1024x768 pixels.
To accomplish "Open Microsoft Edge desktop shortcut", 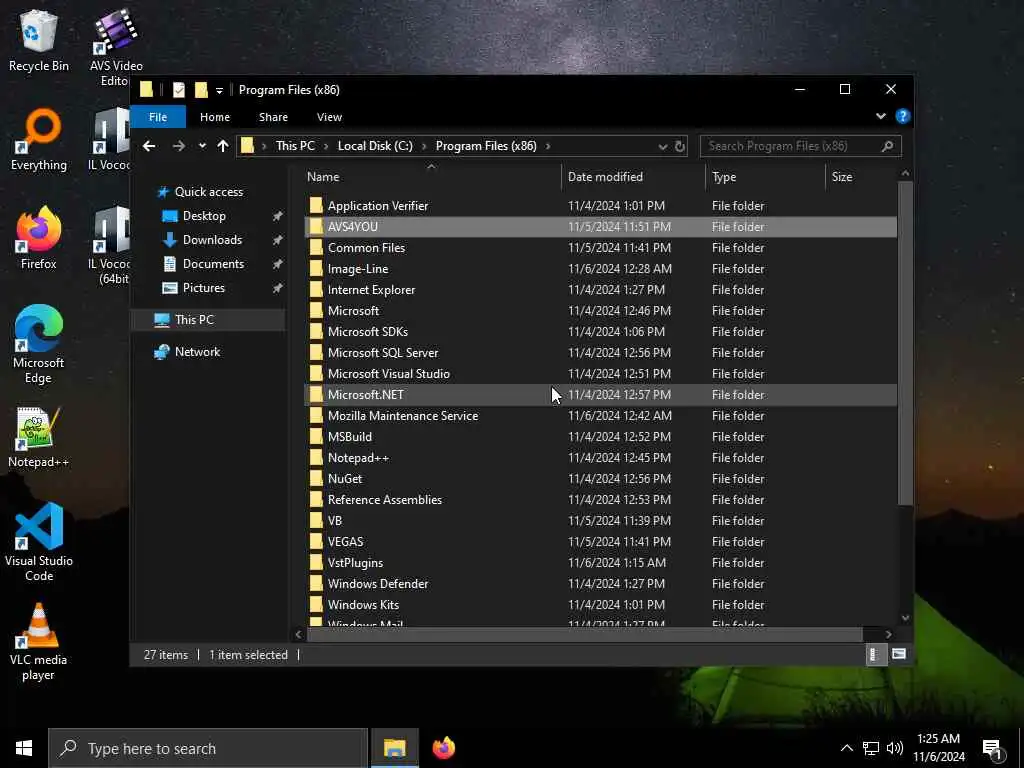I will 39,345.
